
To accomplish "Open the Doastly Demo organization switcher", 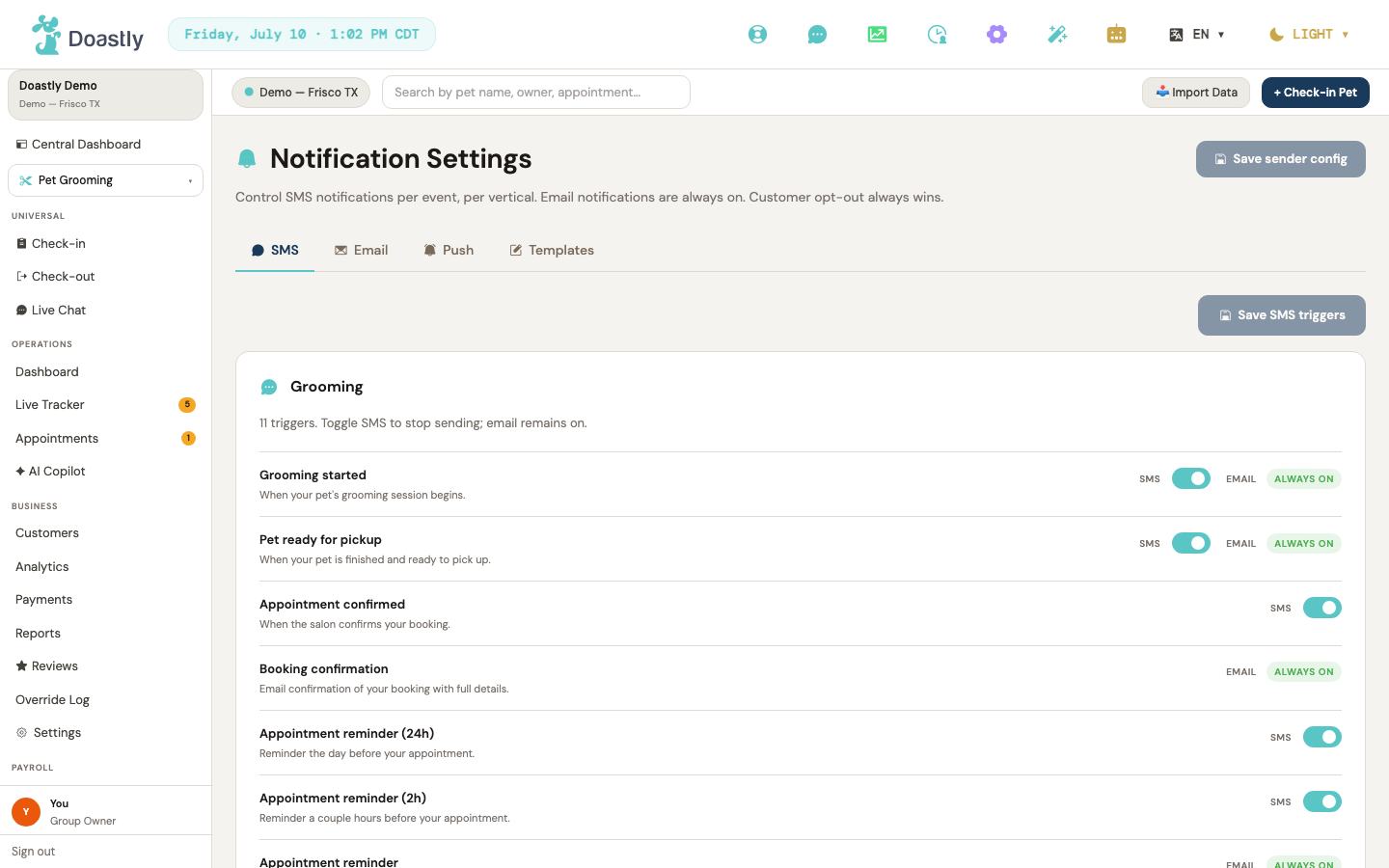I will [106, 95].
